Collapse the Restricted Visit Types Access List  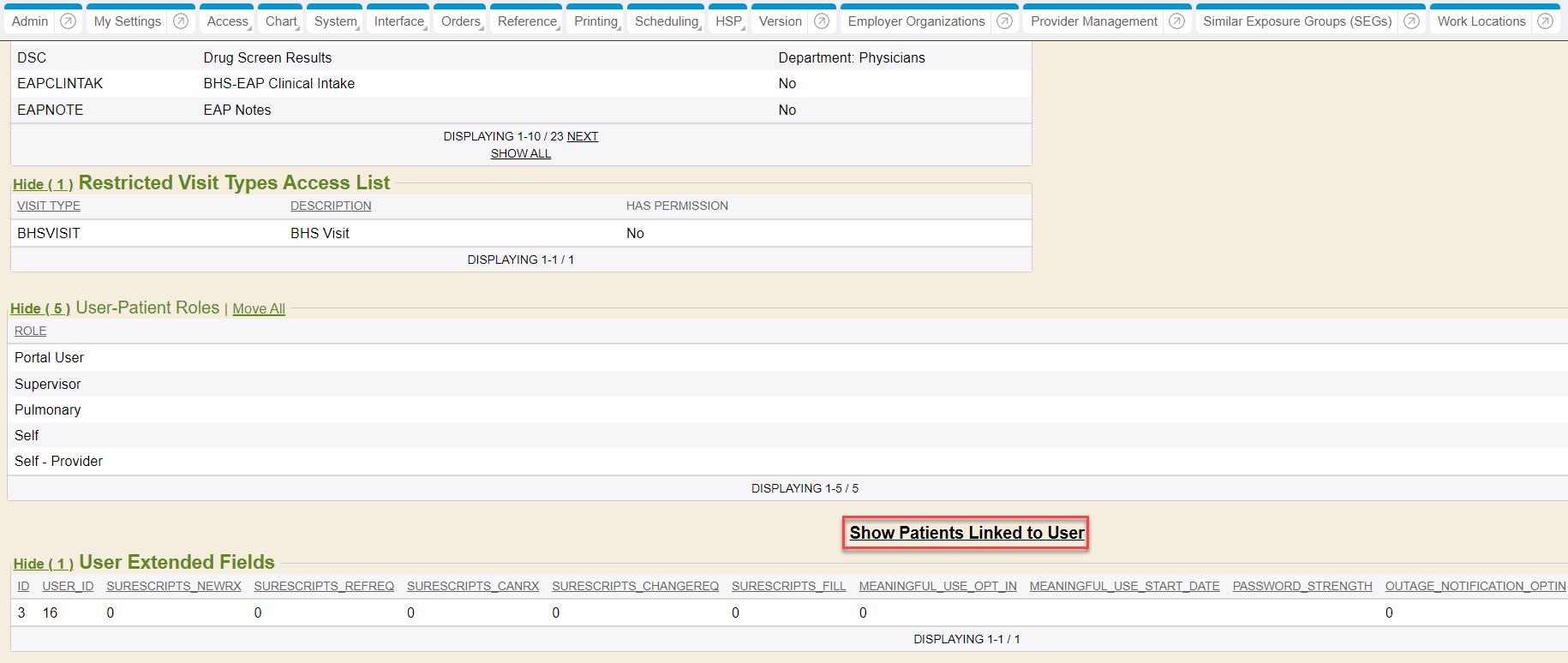point(42,185)
